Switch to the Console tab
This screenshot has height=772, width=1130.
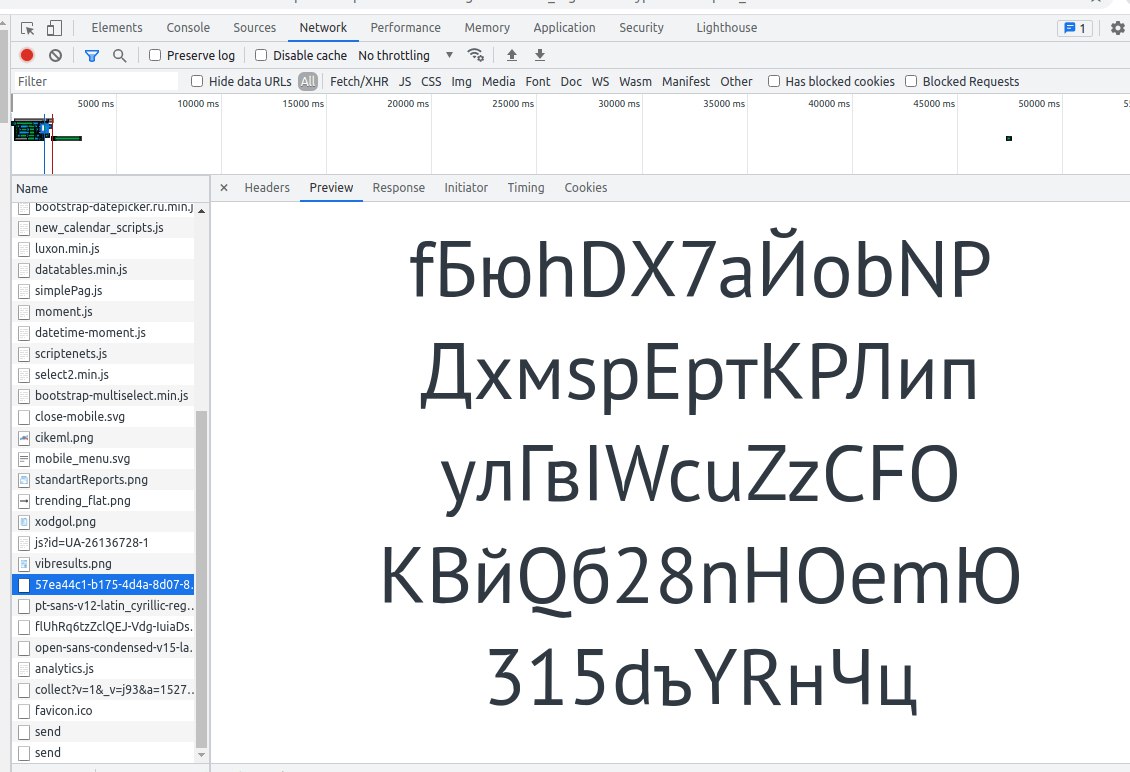(x=188, y=27)
